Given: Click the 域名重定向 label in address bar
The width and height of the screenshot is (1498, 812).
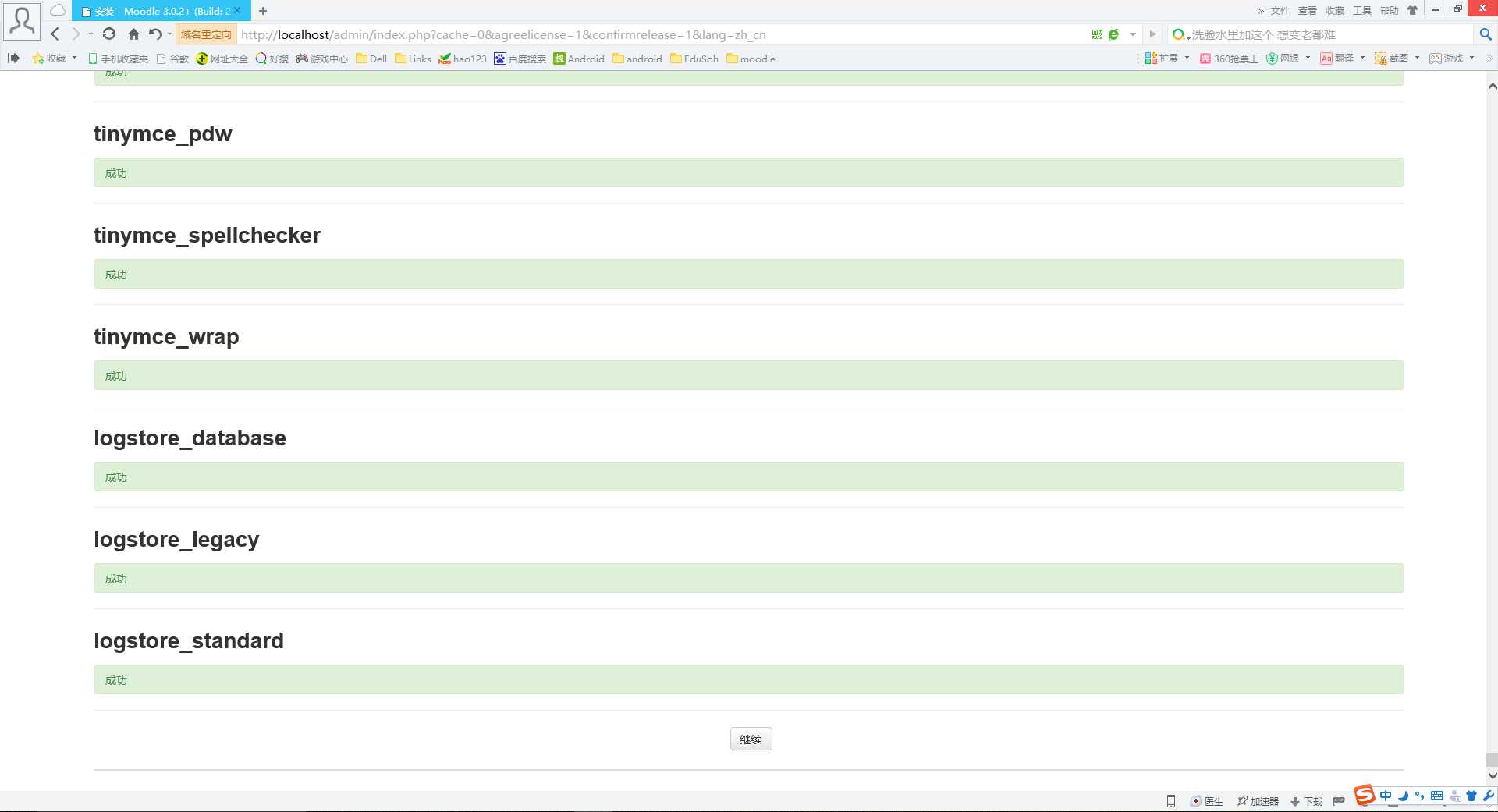Looking at the screenshot, I should coord(206,34).
